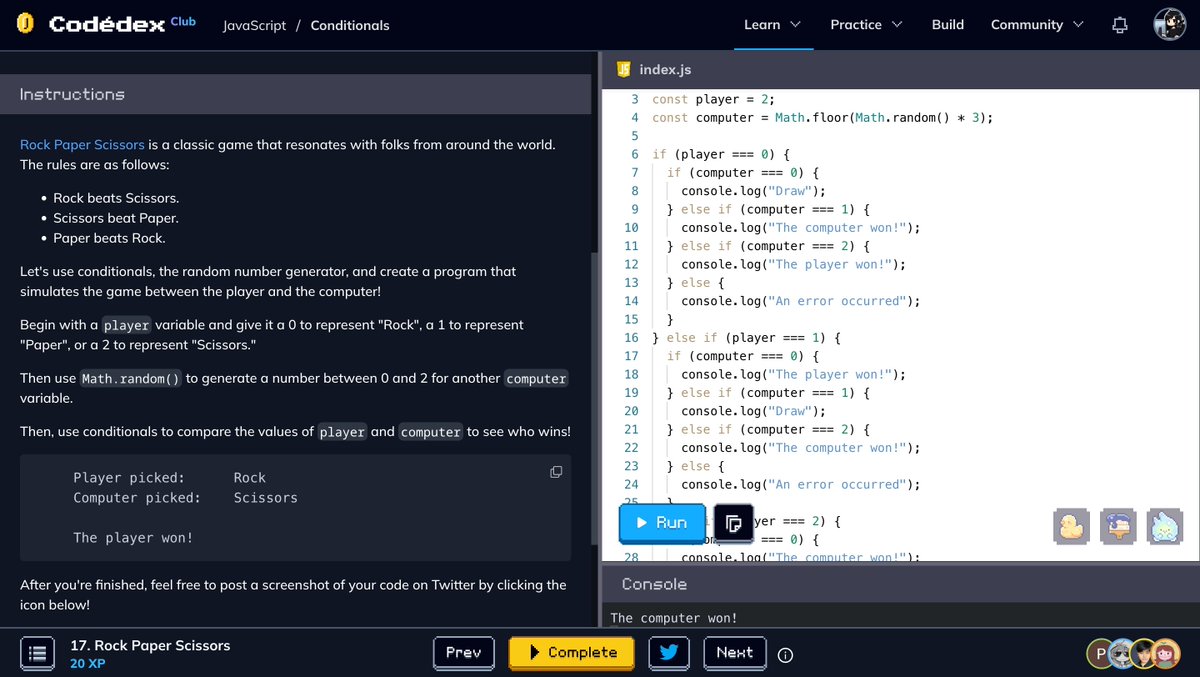Go to the Prev exercise

[464, 653]
